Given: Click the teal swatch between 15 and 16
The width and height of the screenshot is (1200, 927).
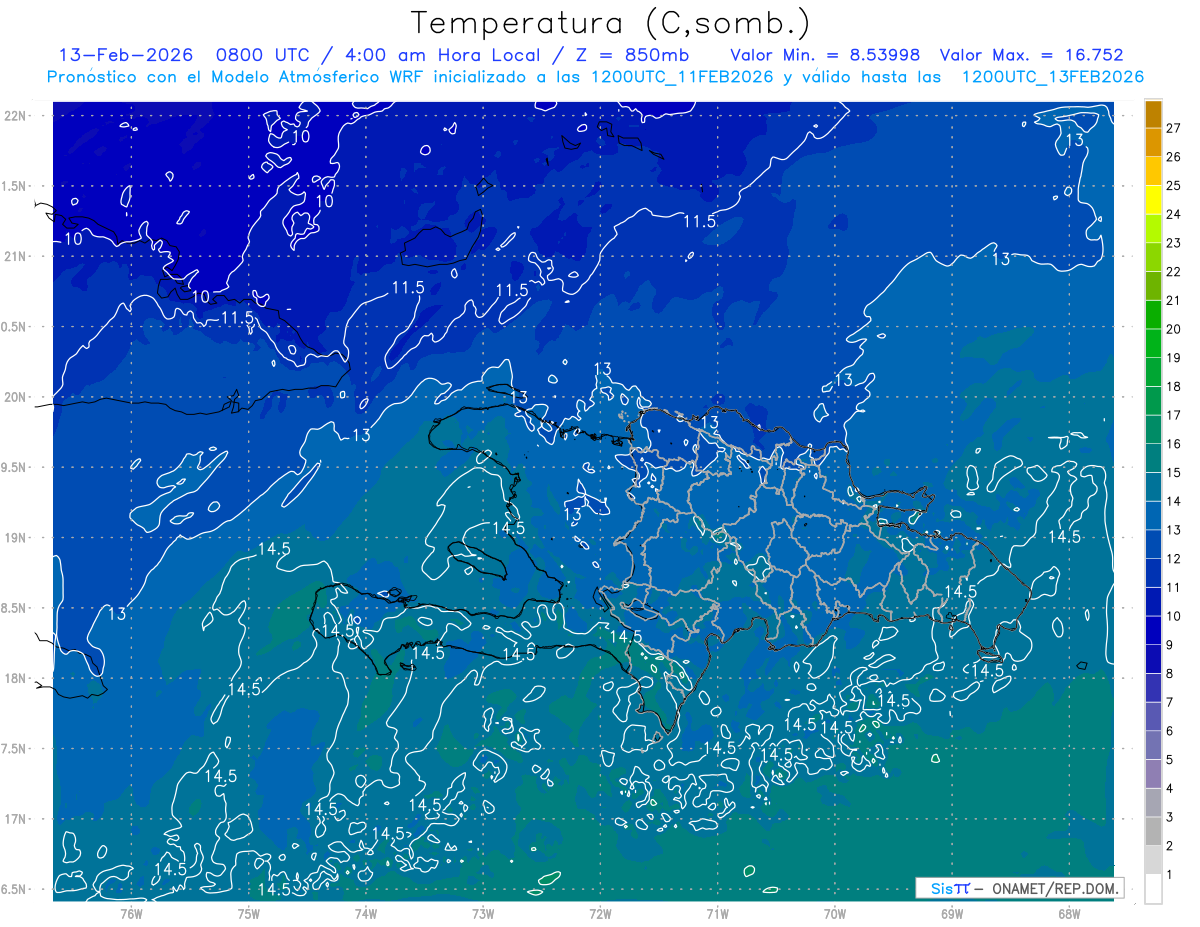Looking at the screenshot, I should pyautogui.click(x=1153, y=458).
